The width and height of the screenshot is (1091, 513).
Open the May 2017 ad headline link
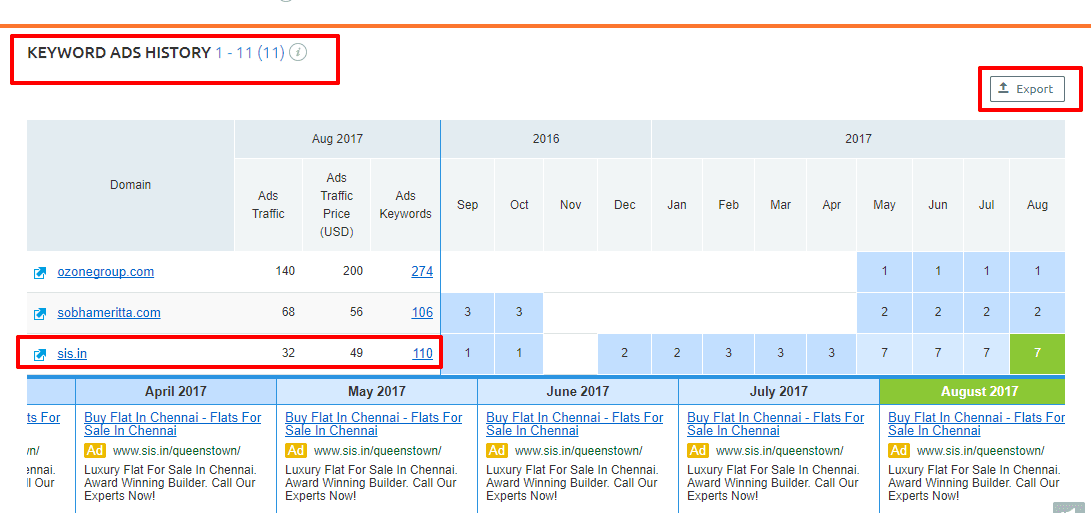[x=374, y=424]
